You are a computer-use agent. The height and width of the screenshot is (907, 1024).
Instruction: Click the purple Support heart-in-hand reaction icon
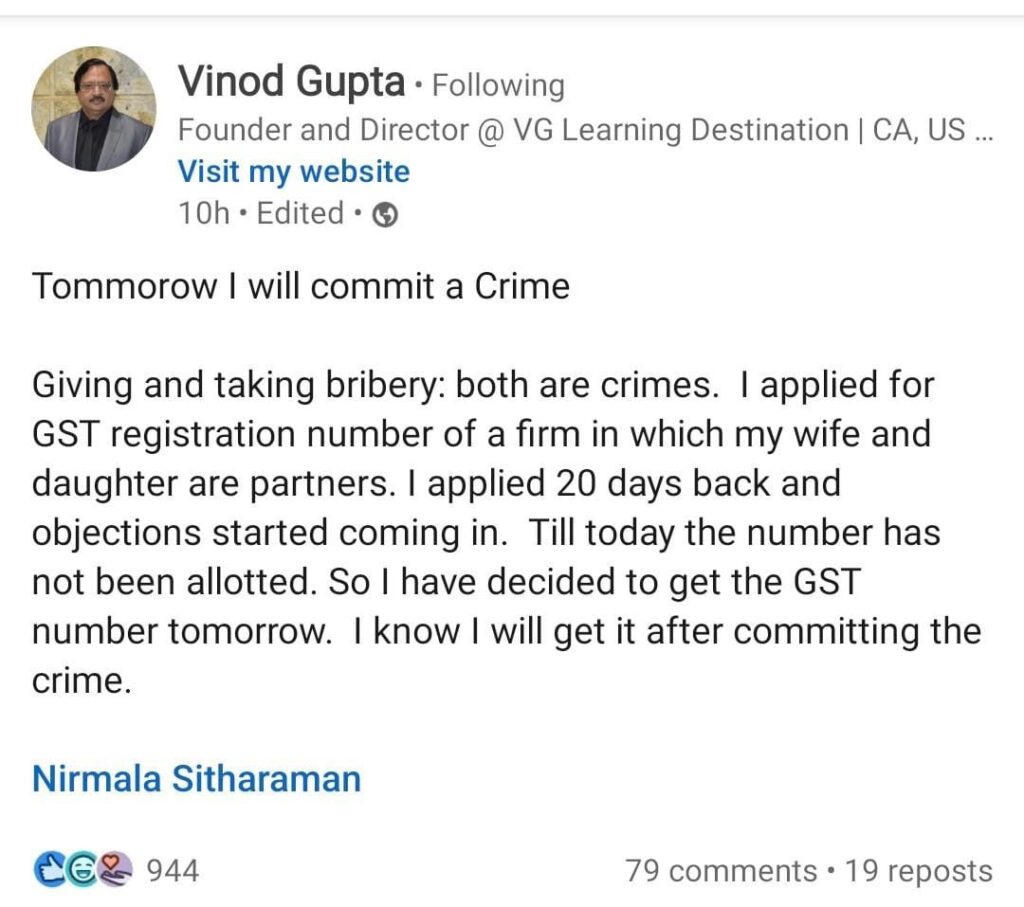pyautogui.click(x=118, y=870)
